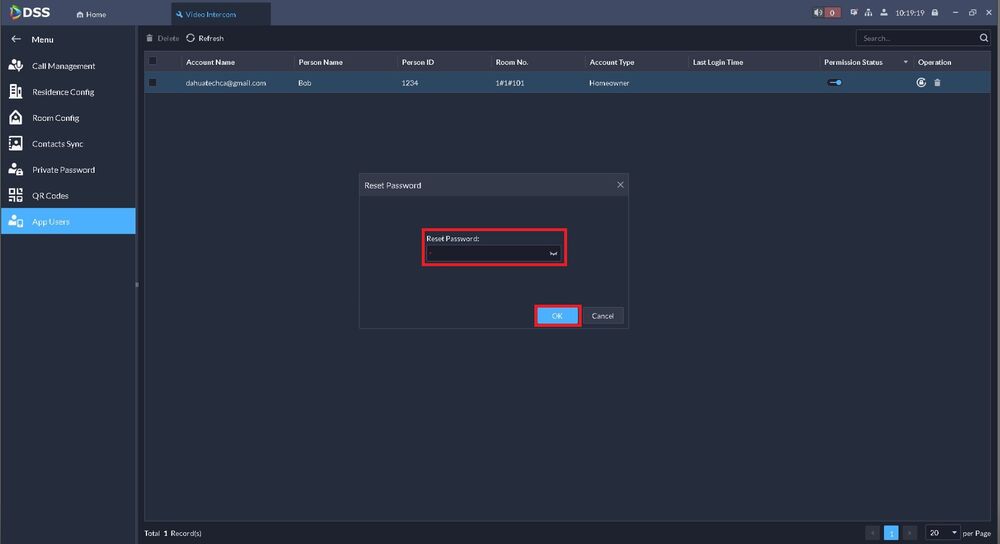
Task: Click the back arrow beside Menu
Action: click(x=16, y=40)
